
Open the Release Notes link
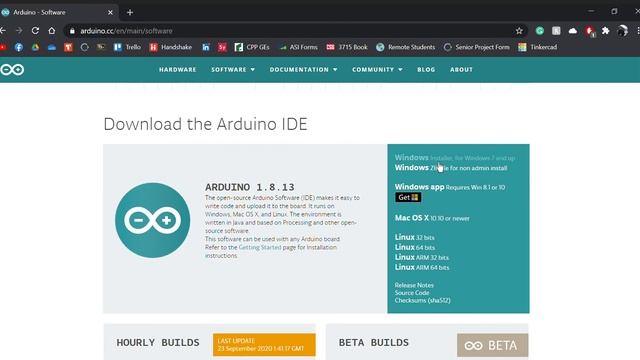(414, 285)
